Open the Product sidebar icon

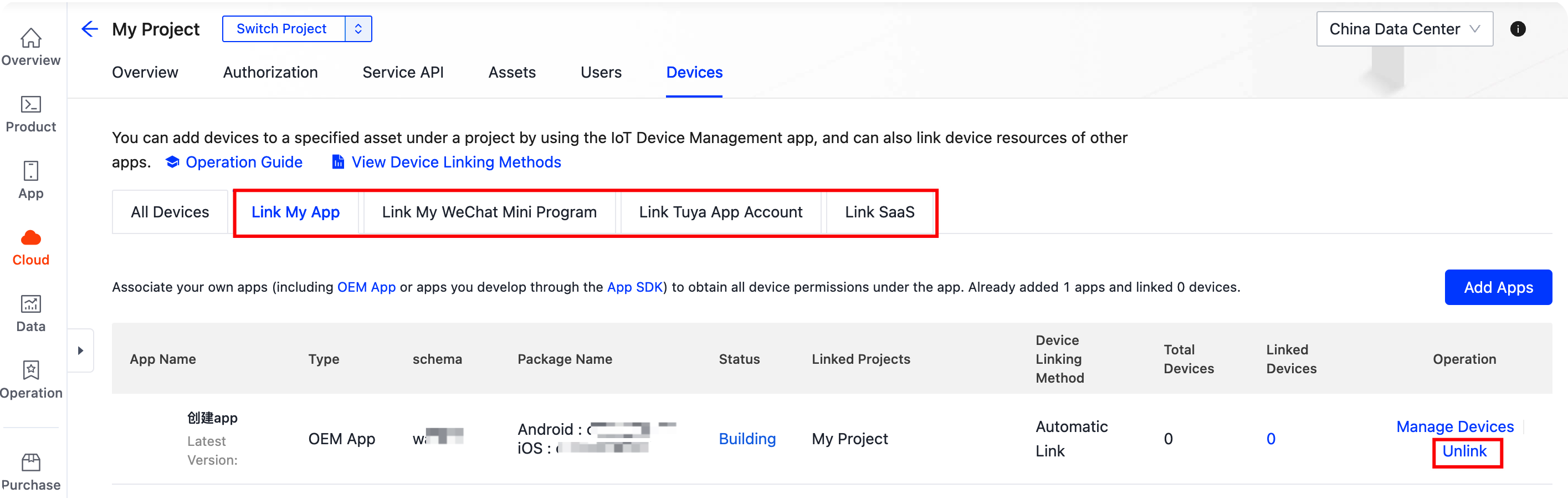30,105
